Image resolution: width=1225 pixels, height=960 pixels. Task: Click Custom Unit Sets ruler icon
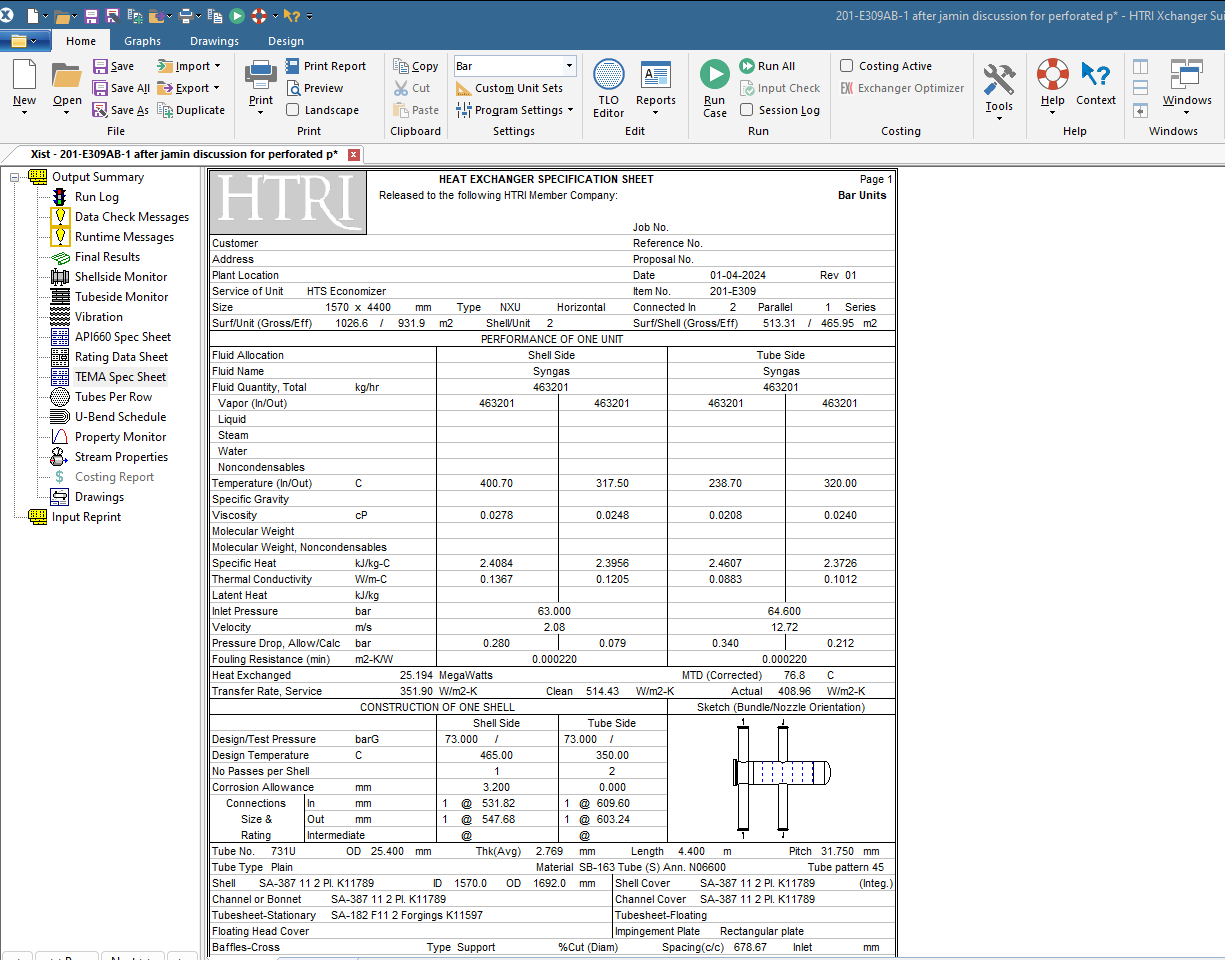(463, 88)
